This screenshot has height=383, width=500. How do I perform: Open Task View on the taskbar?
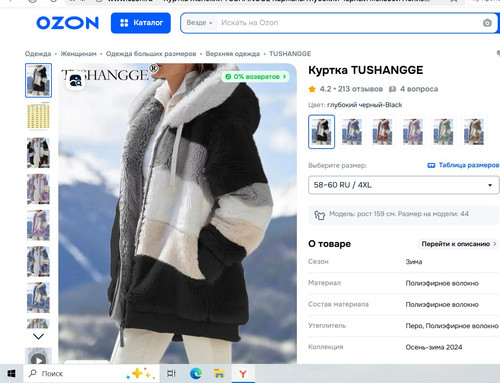[x=171, y=374]
